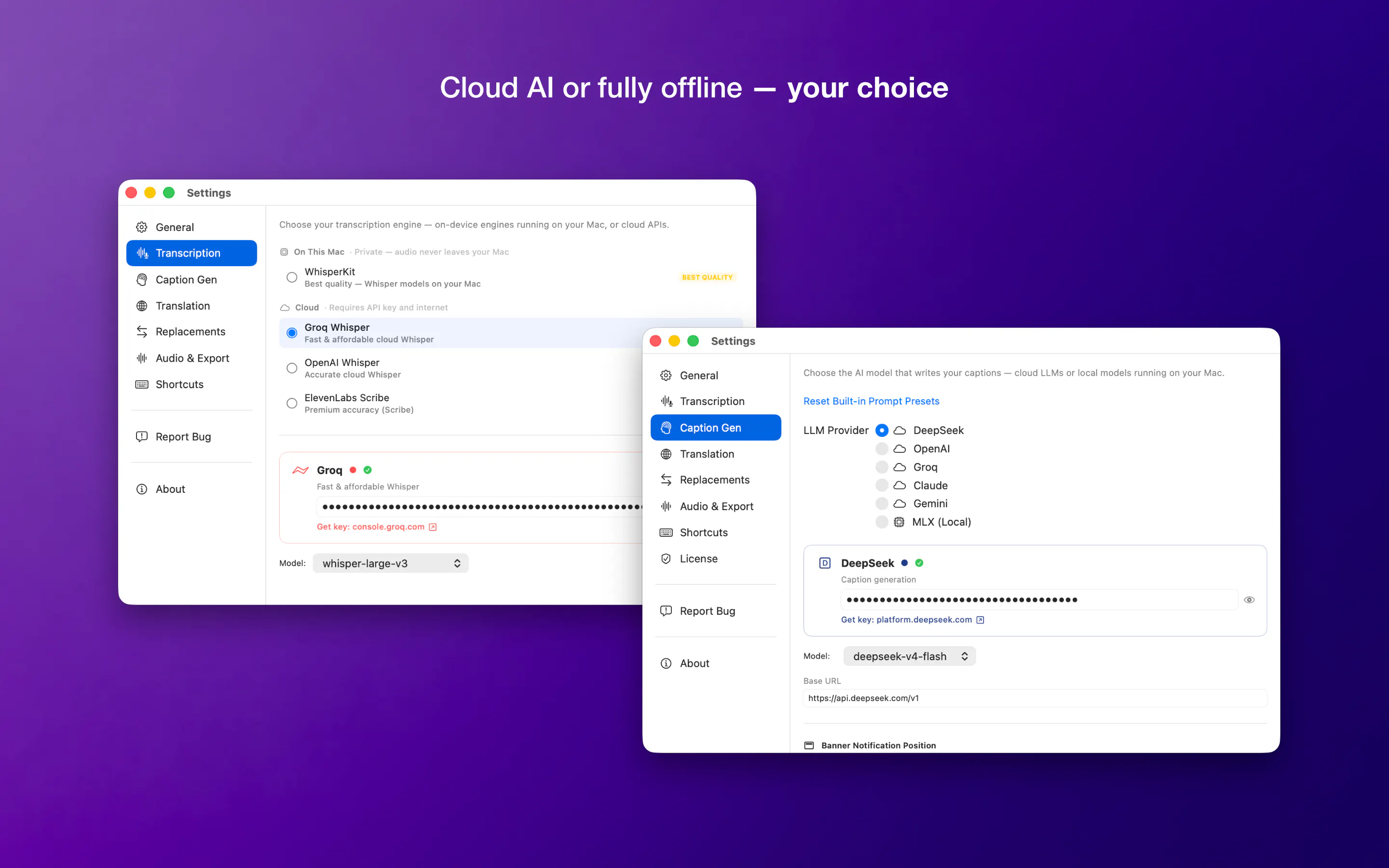
Task: Open the deepseek-v4-flash model dropdown
Action: coord(909,656)
